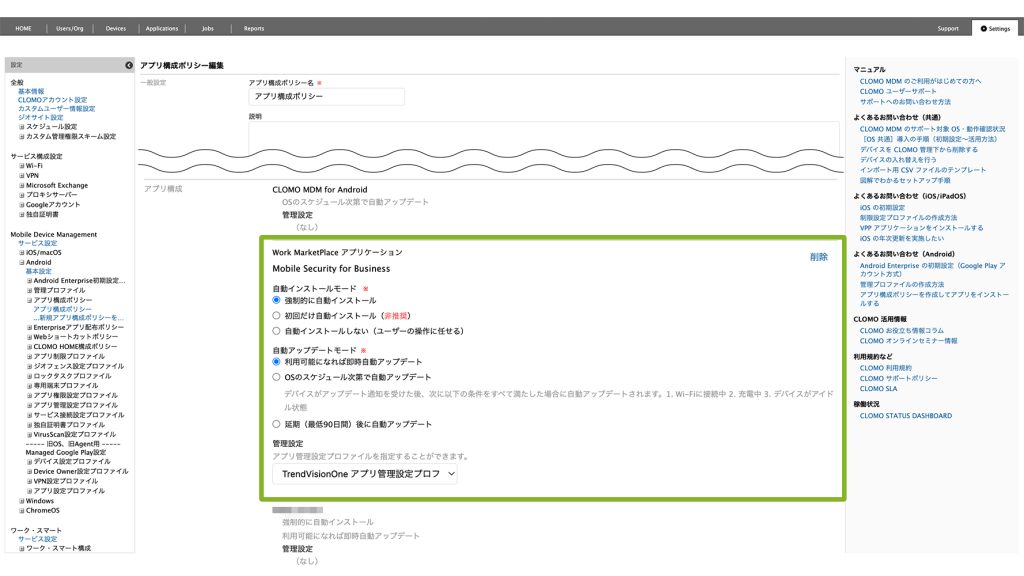The width and height of the screenshot is (1024, 576).
Task: Open CLOMO STATUS DASHBOARD link
Action: tap(905, 416)
